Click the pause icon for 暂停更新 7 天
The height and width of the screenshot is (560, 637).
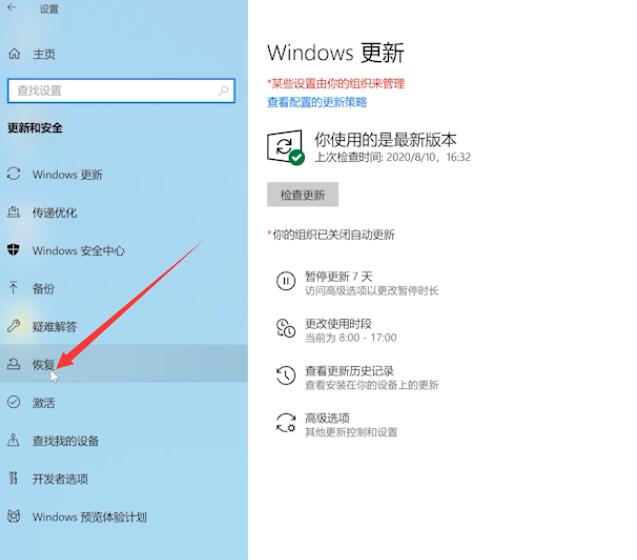[286, 281]
